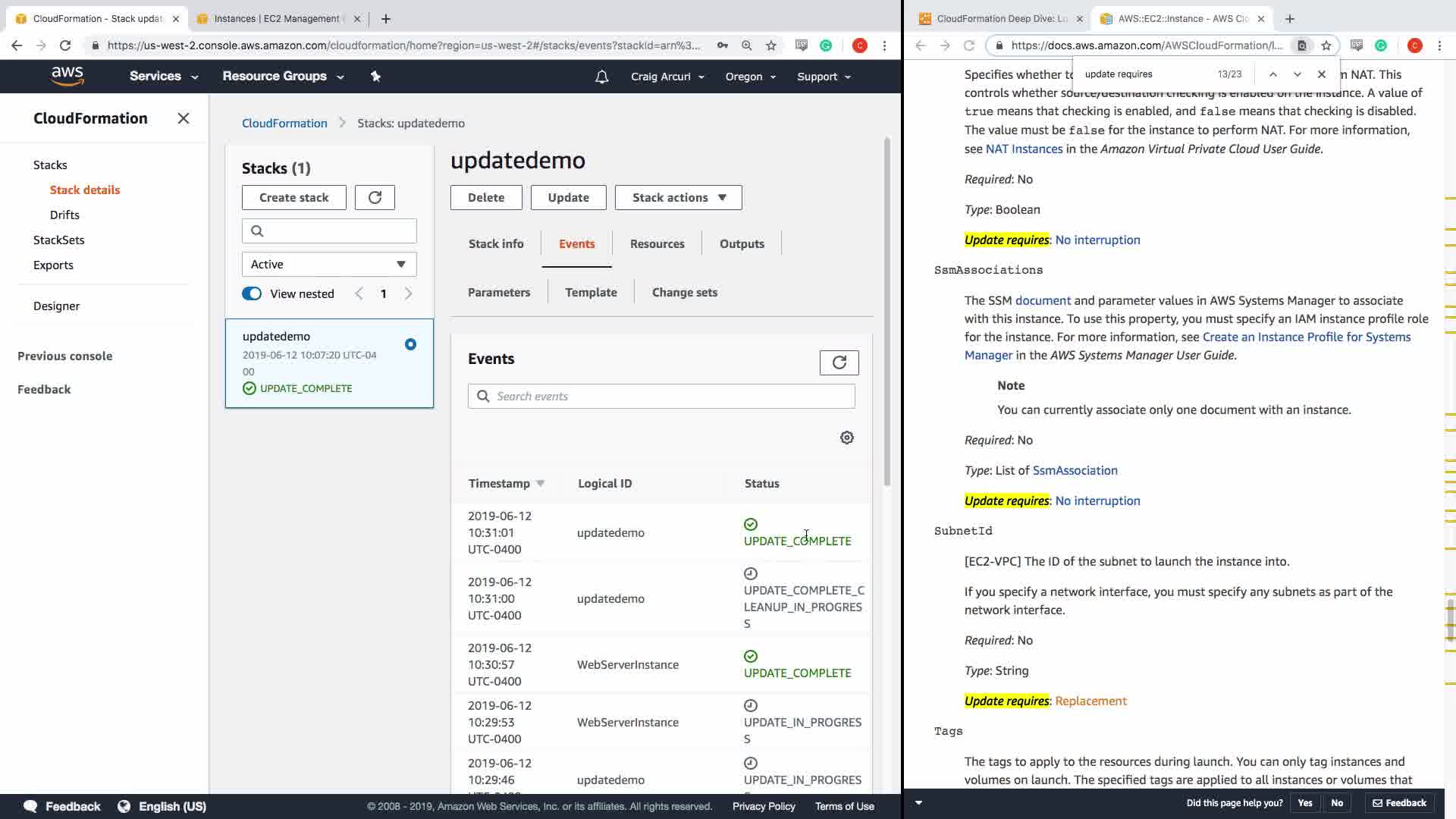Answer Yes to page helpfulness question
The image size is (1456, 819).
pos(1304,802)
